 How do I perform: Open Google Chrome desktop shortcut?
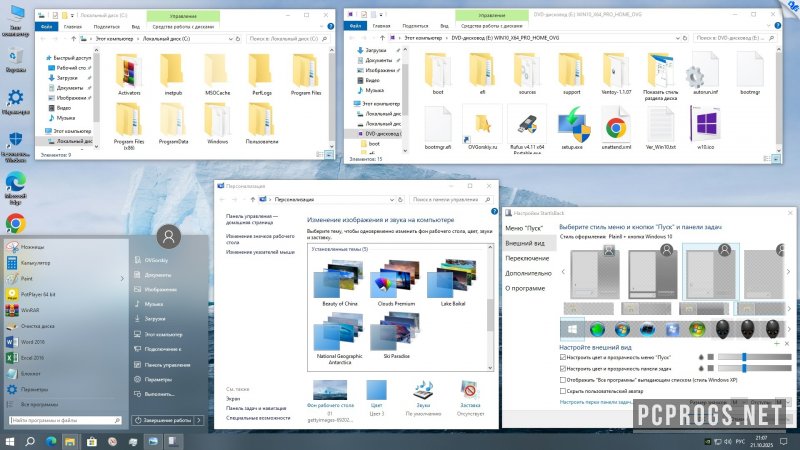[x=15, y=223]
